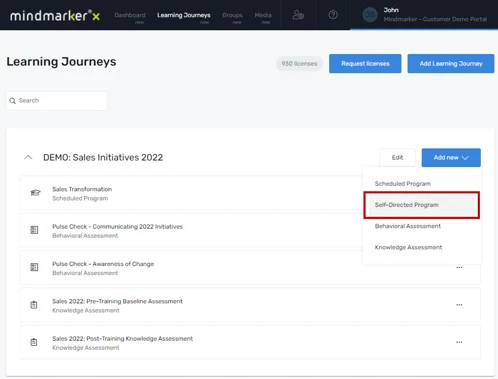Click the clipboard icon for Post-Training Knowledge Assessment

point(34,342)
